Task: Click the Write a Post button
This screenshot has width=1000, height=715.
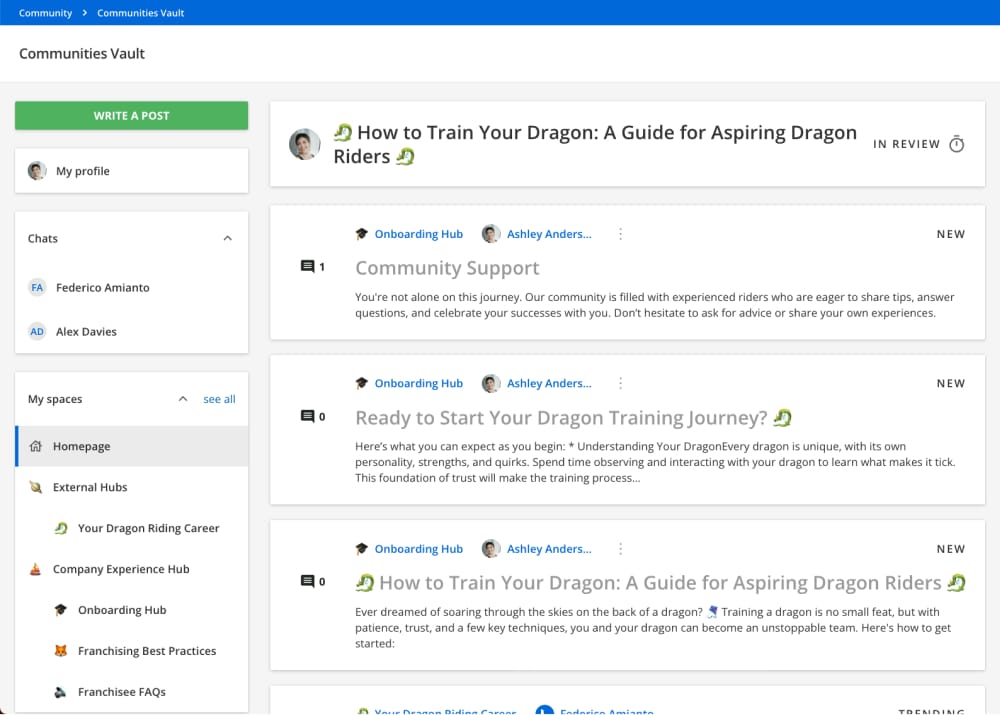Action: pyautogui.click(x=131, y=115)
